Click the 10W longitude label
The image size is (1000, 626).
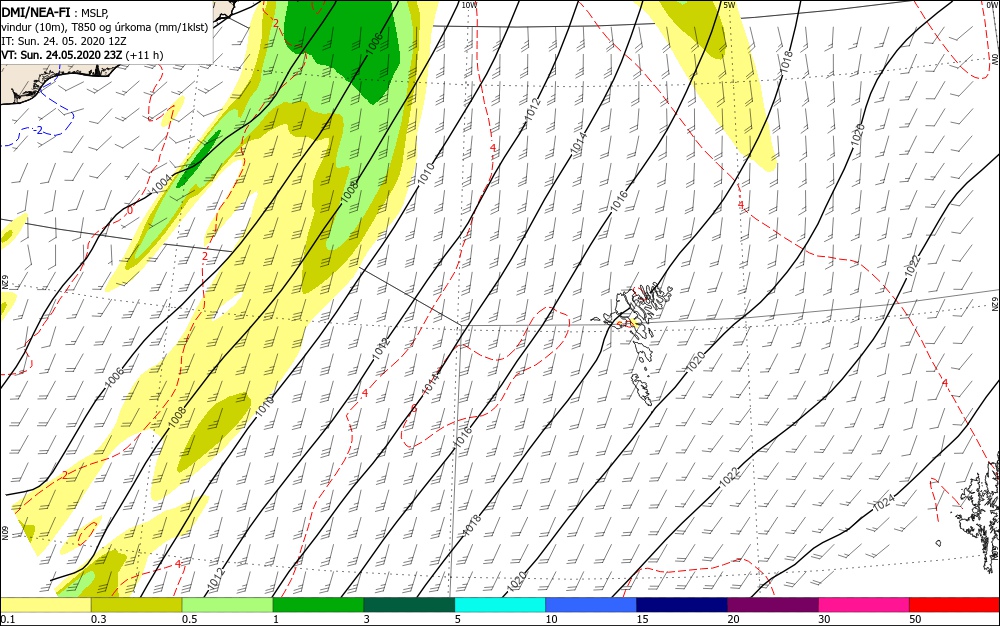[x=469, y=5]
